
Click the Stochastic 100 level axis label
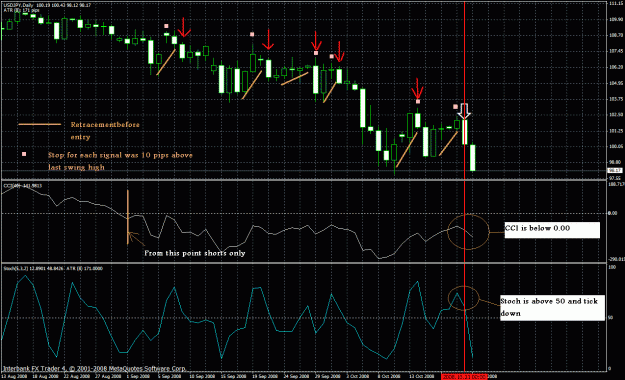tap(612, 267)
